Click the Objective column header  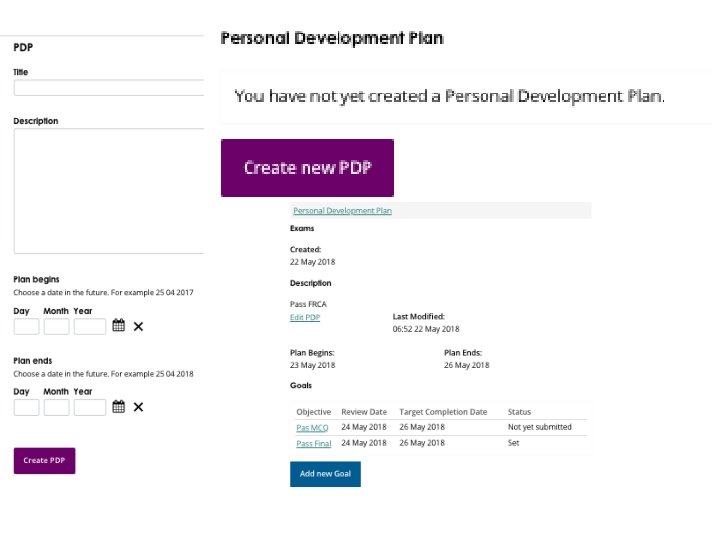click(314, 412)
